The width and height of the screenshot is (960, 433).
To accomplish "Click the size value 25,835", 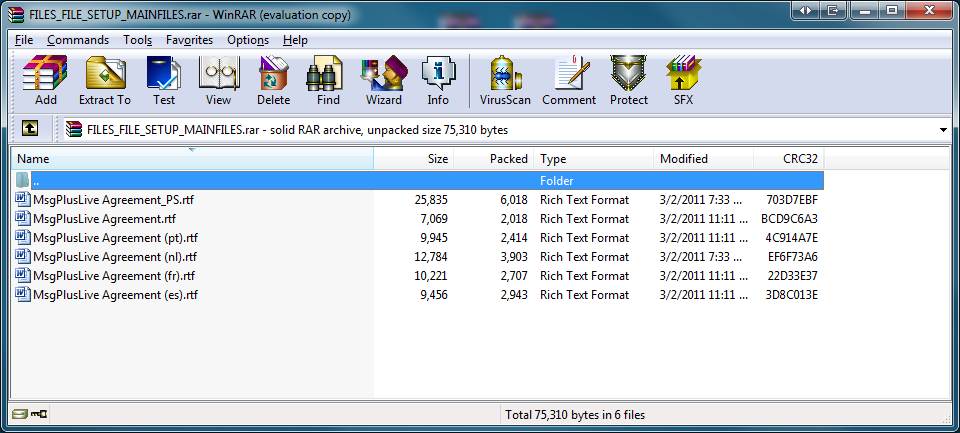I will (x=431, y=200).
